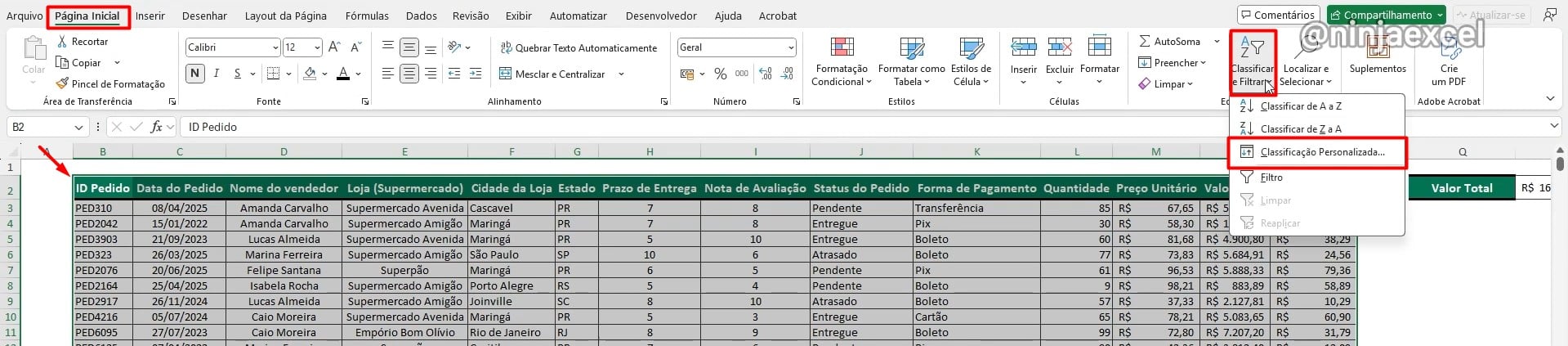The height and width of the screenshot is (346, 1568).
Task: Click the increase decimal places icon
Action: click(x=766, y=74)
